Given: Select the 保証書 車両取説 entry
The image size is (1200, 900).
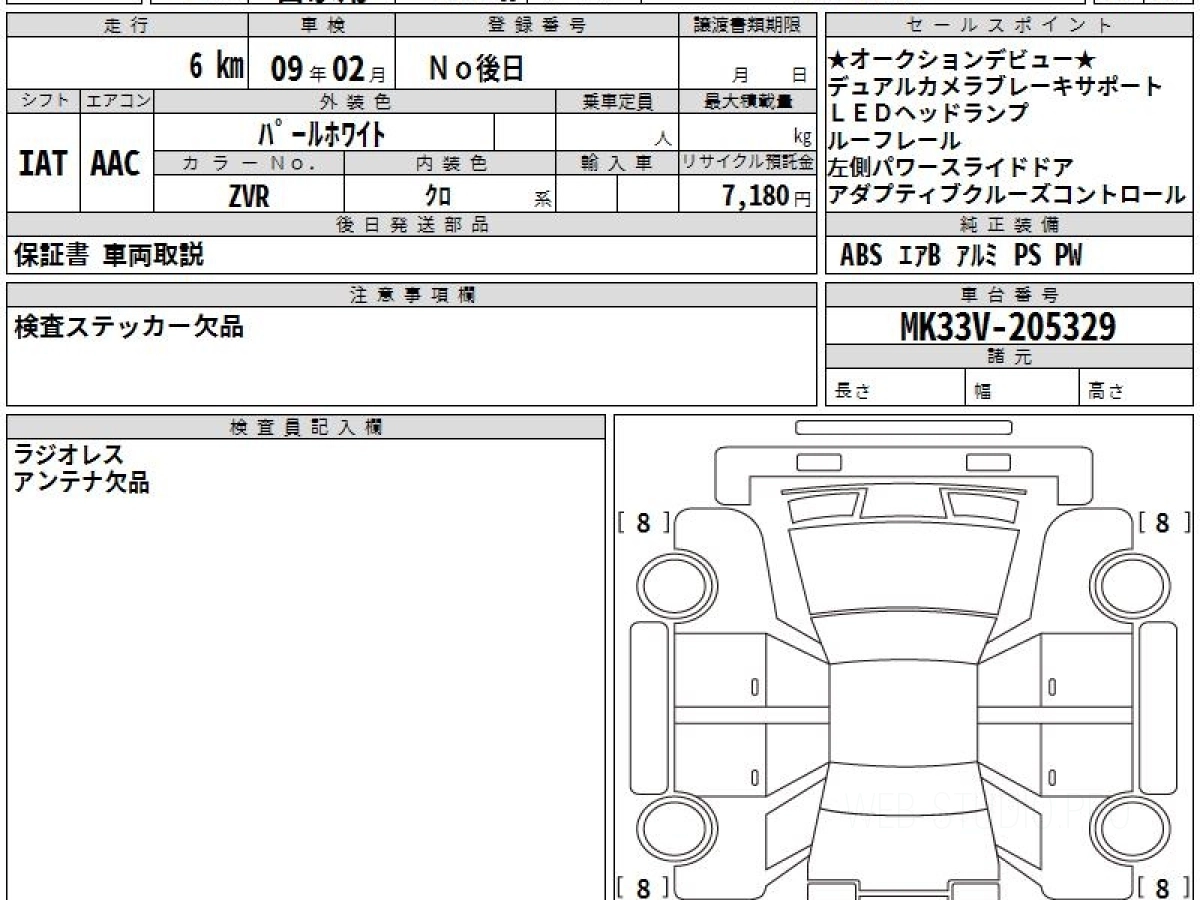Looking at the screenshot, I should pos(109,255).
